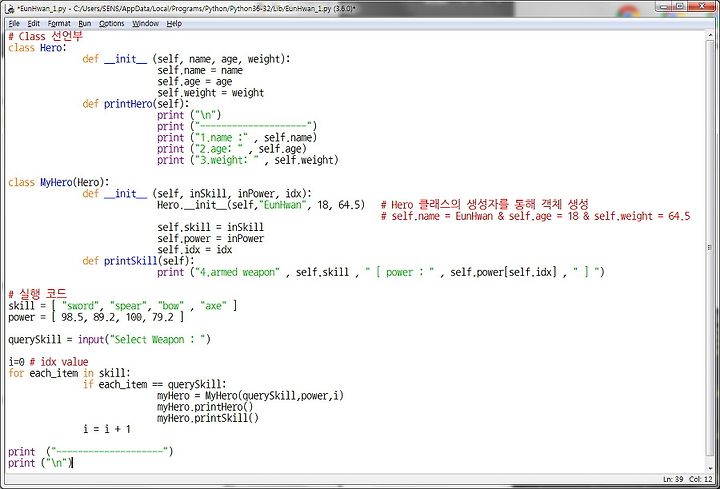Open the File menu
720x489 pixels.
pyautogui.click(x=14, y=23)
